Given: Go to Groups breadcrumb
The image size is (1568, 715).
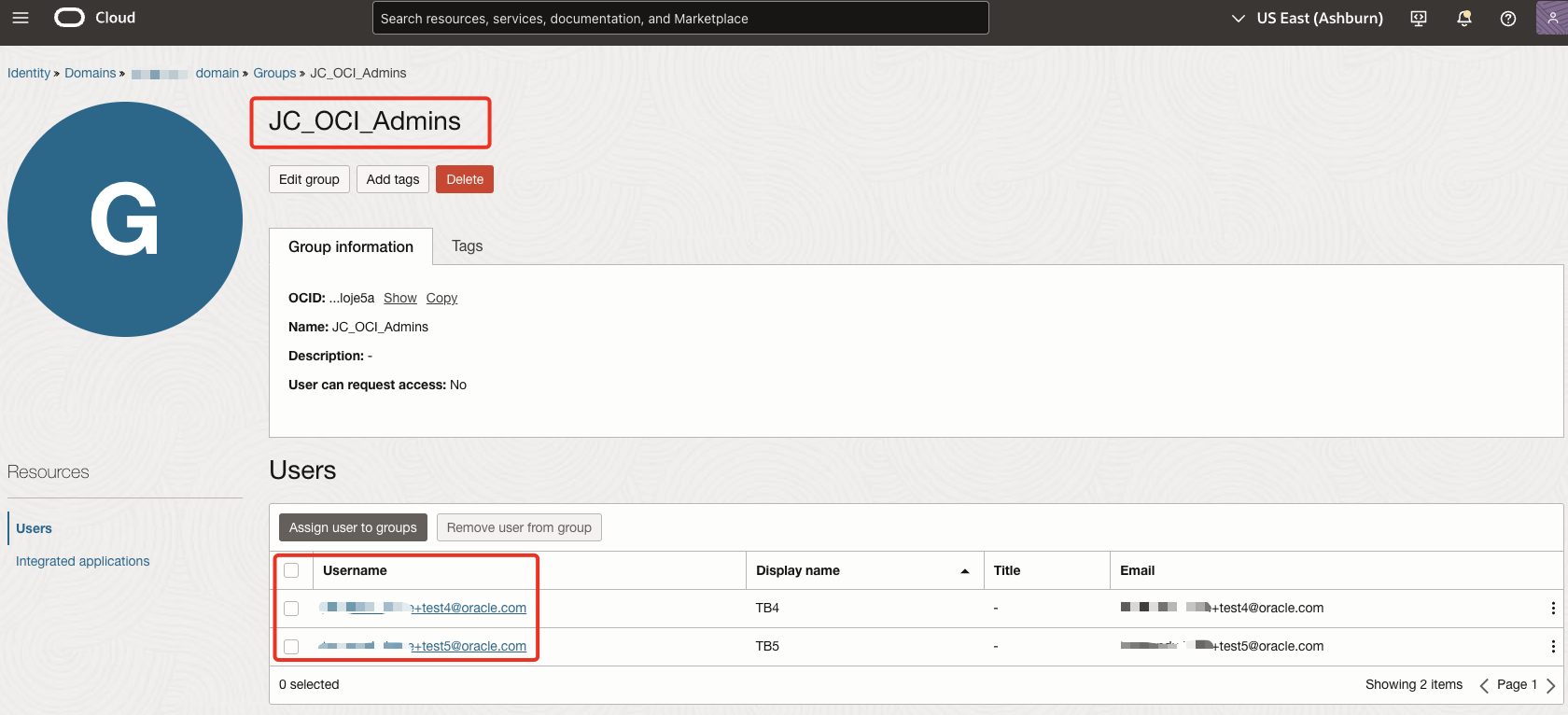Looking at the screenshot, I should tap(274, 73).
